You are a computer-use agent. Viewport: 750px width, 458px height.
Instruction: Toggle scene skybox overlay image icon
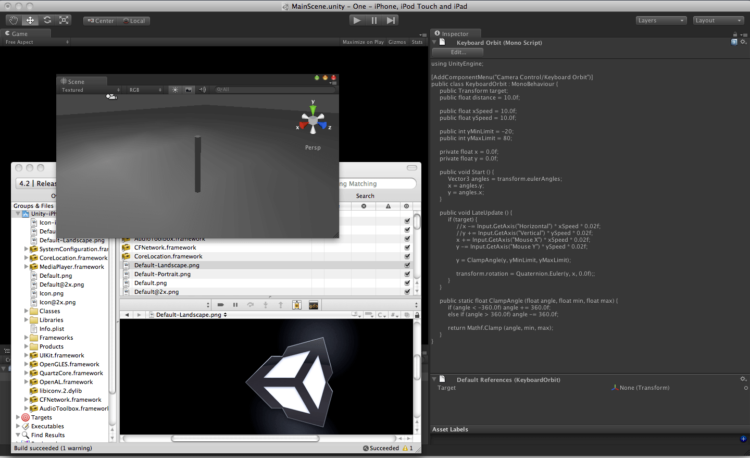tap(188, 90)
